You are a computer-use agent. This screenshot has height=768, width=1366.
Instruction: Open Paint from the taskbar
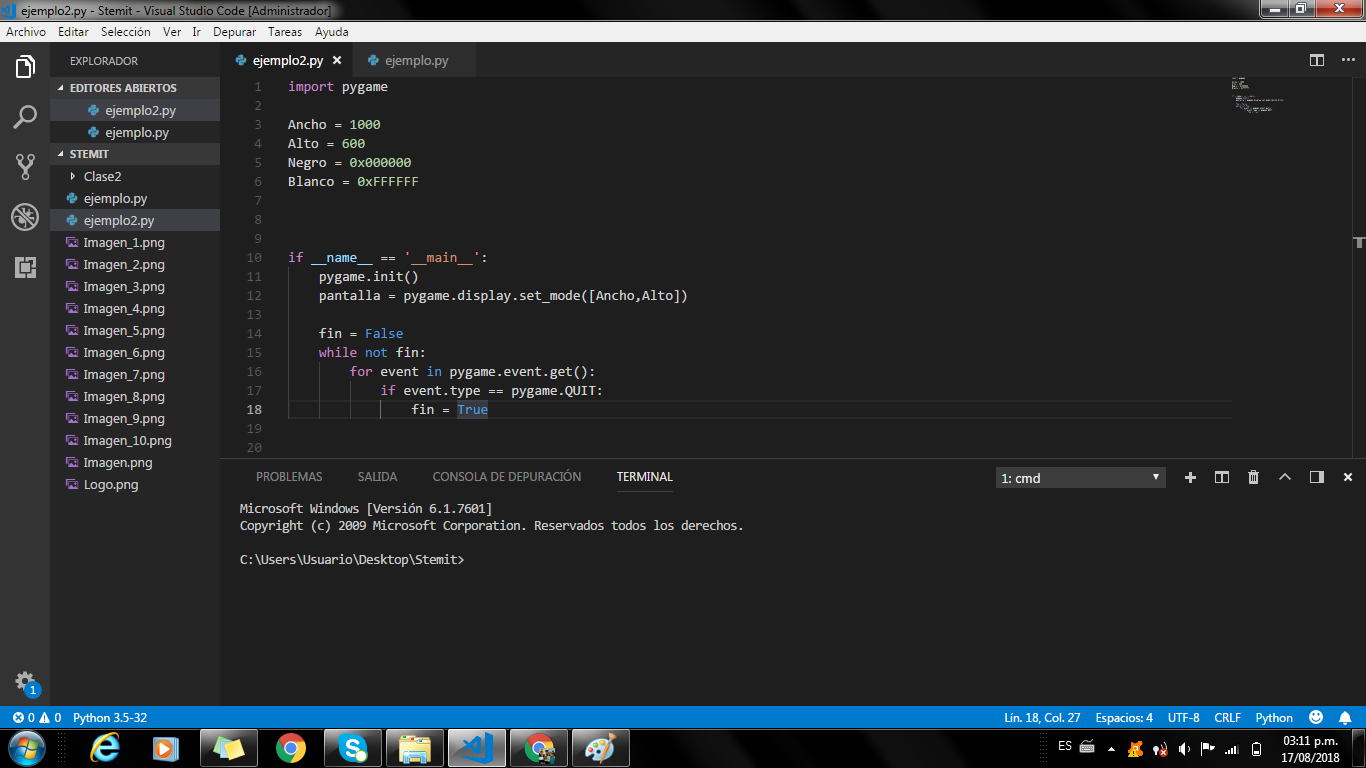[600, 748]
